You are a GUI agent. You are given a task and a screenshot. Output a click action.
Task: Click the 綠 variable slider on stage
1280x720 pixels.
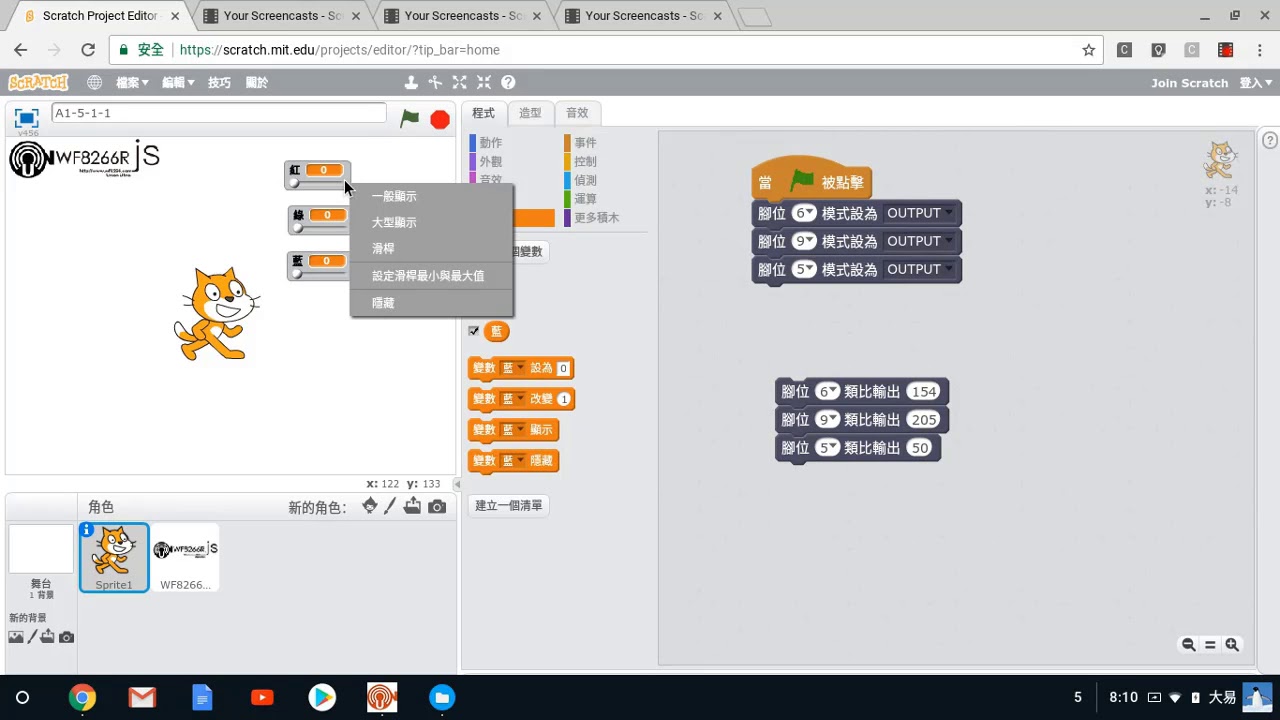pyautogui.click(x=319, y=228)
